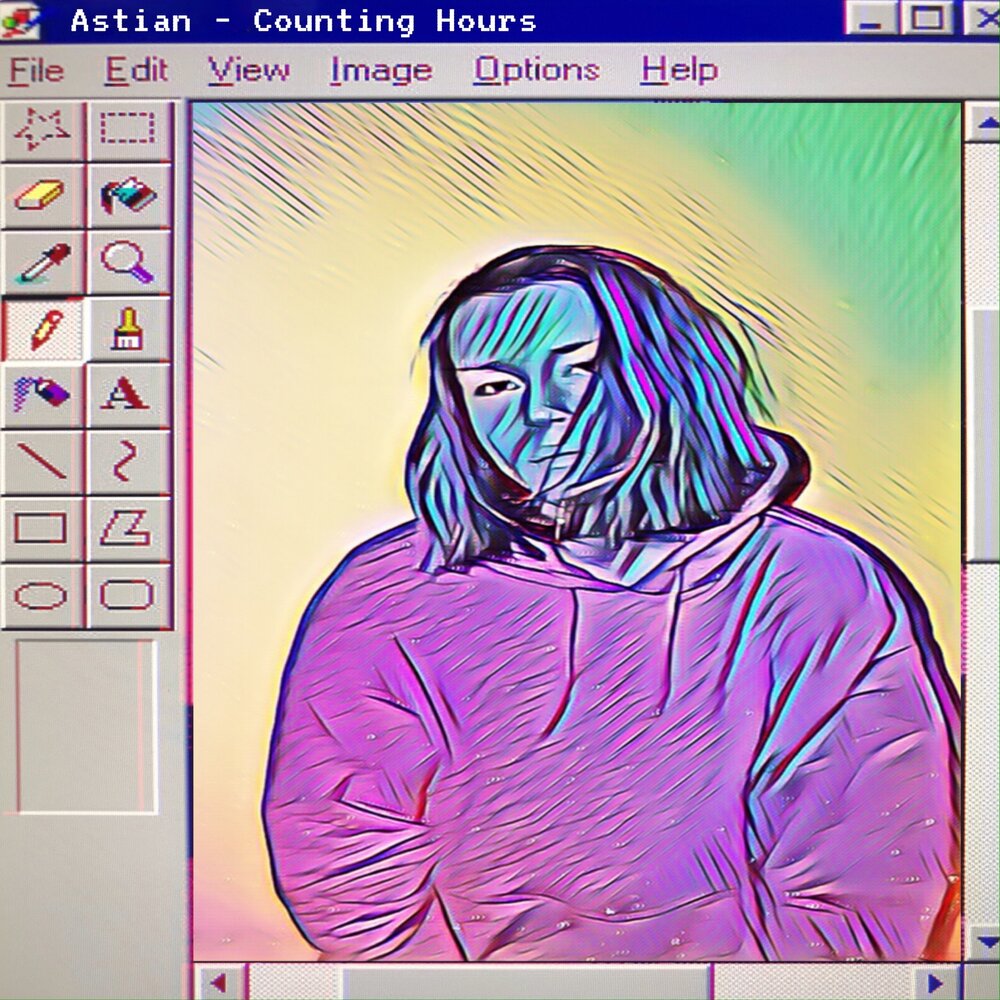
Task: Select the Curve tool
Action: 128,460
